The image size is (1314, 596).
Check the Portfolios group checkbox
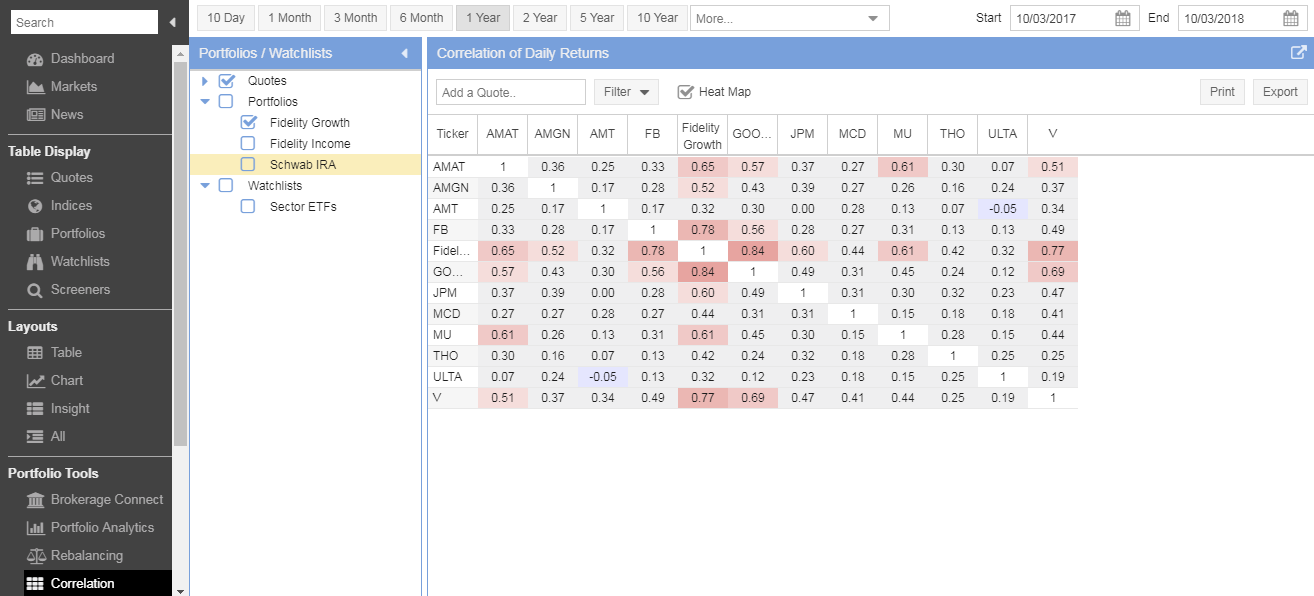coord(226,102)
